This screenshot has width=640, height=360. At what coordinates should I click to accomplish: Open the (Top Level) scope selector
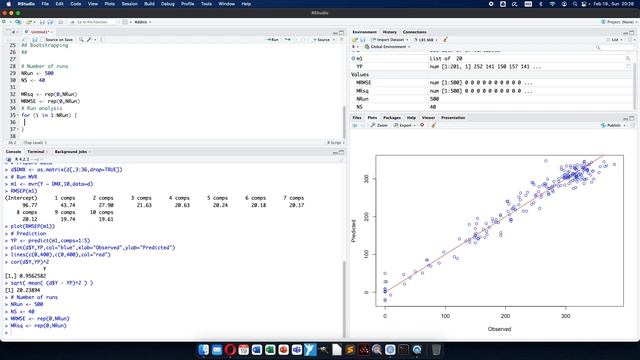[35, 142]
